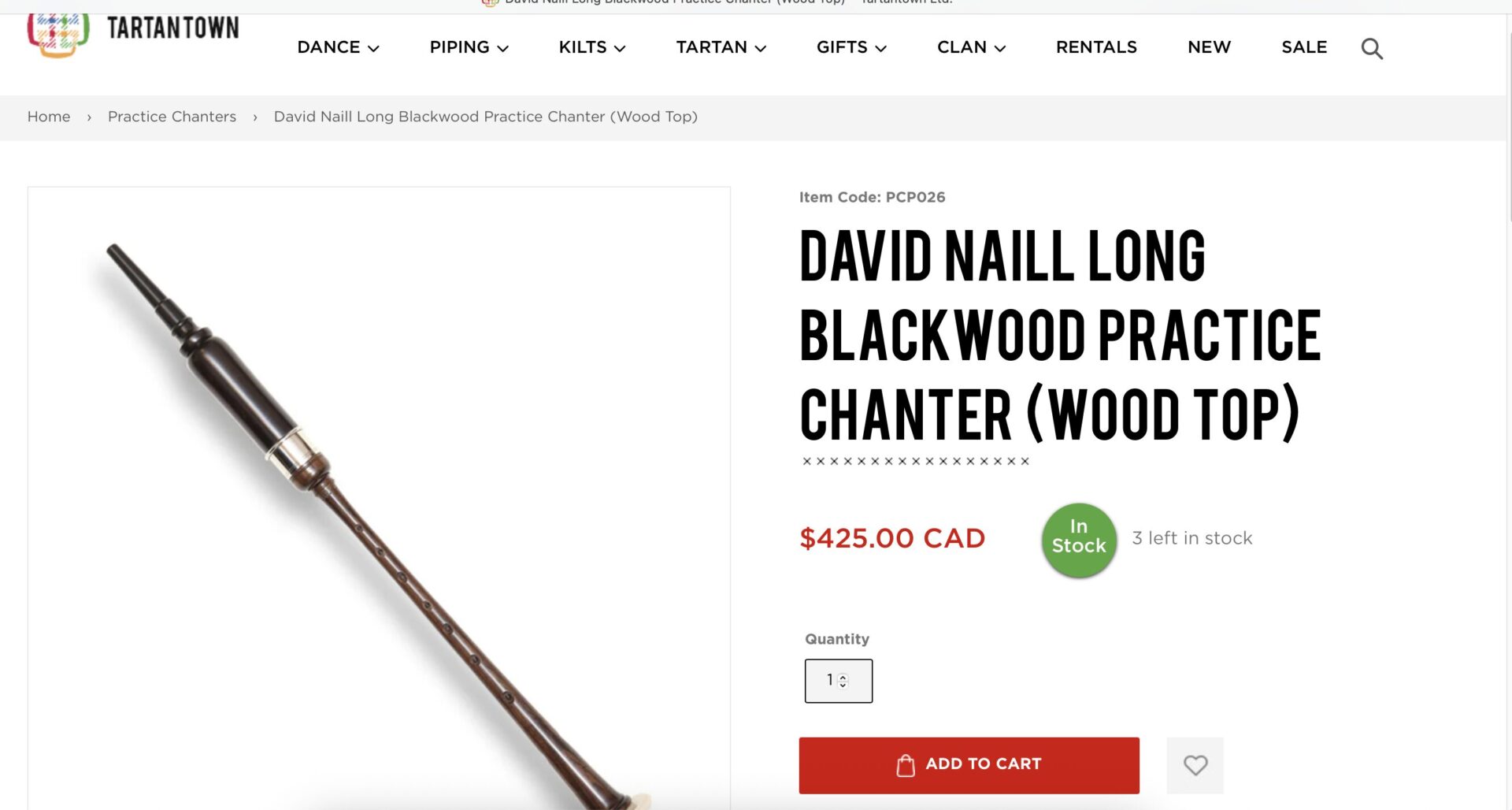Image resolution: width=1512 pixels, height=810 pixels.
Task: Expand the Piping menu dropdown
Action: (x=469, y=47)
